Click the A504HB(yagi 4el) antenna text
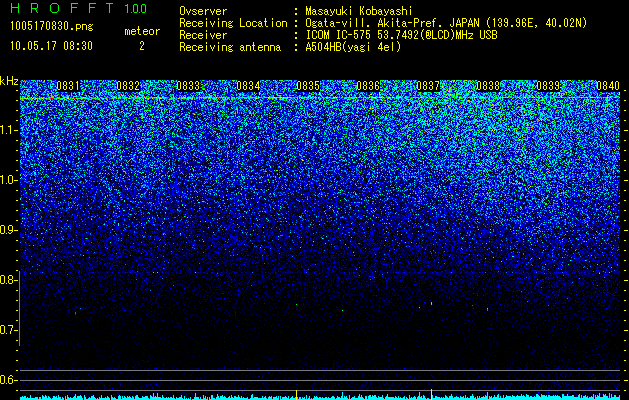The image size is (629, 400). click(x=353, y=47)
